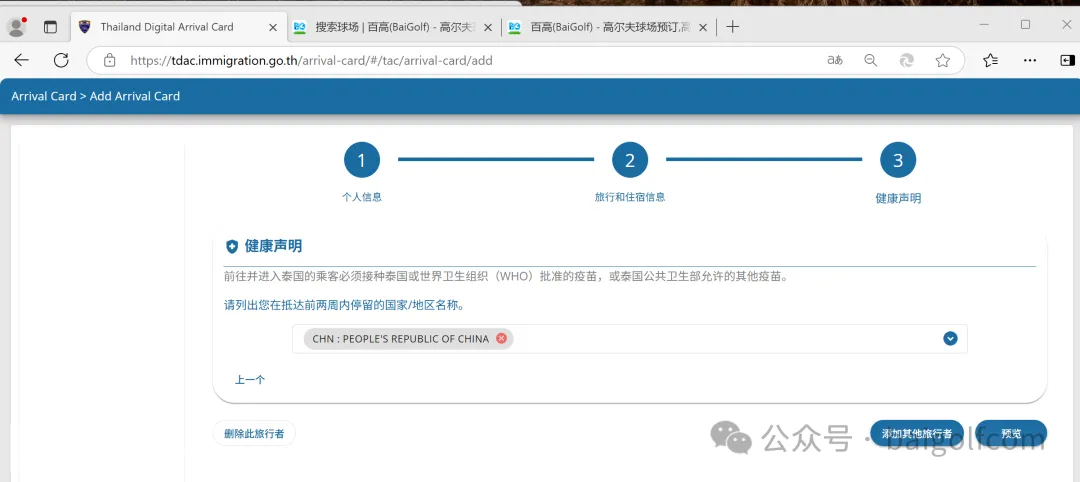Click the 上一个 previous link
Viewport: 1080px width, 482px height.
coord(250,380)
